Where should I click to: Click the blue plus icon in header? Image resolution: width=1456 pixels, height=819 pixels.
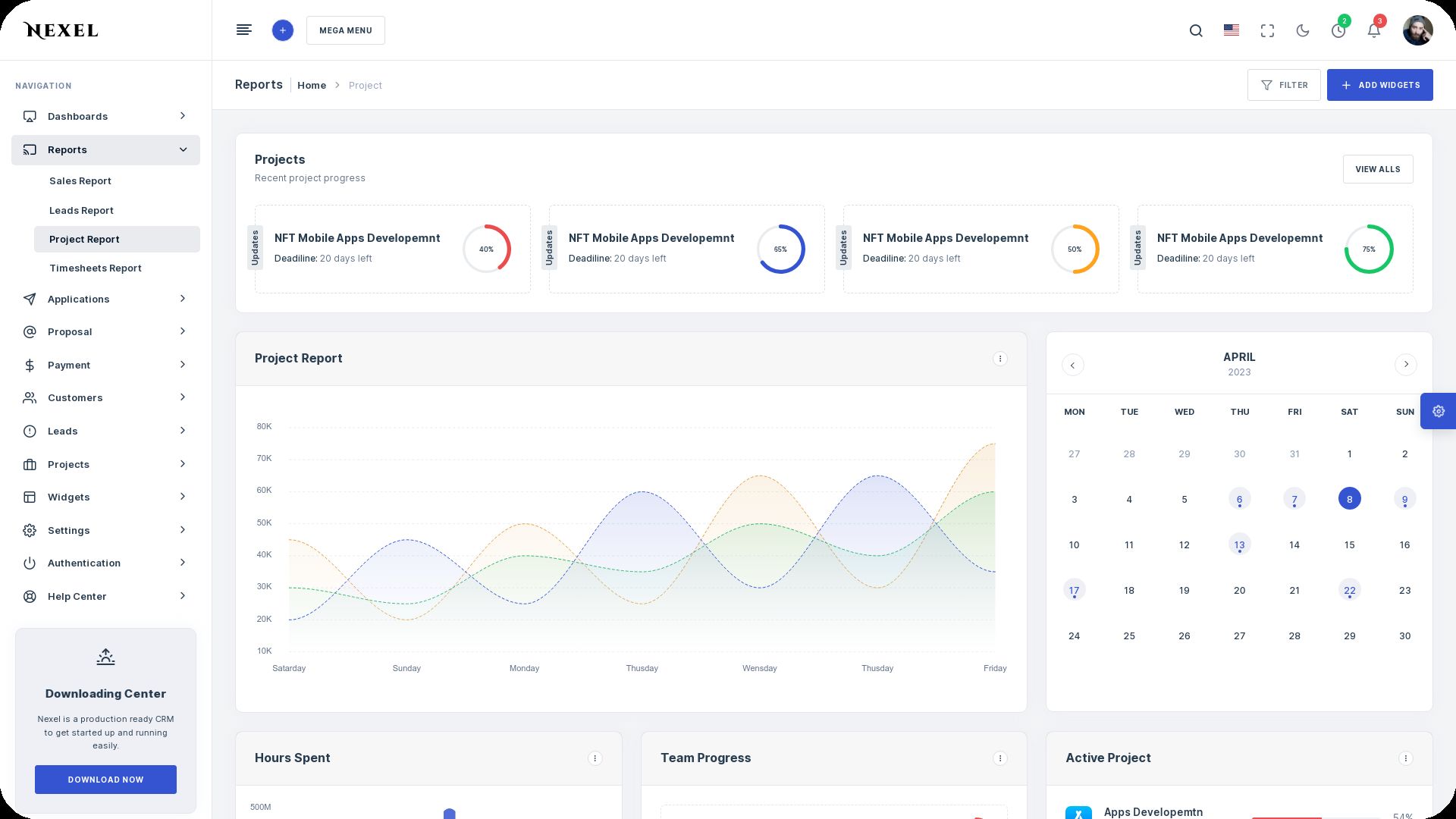click(x=282, y=30)
